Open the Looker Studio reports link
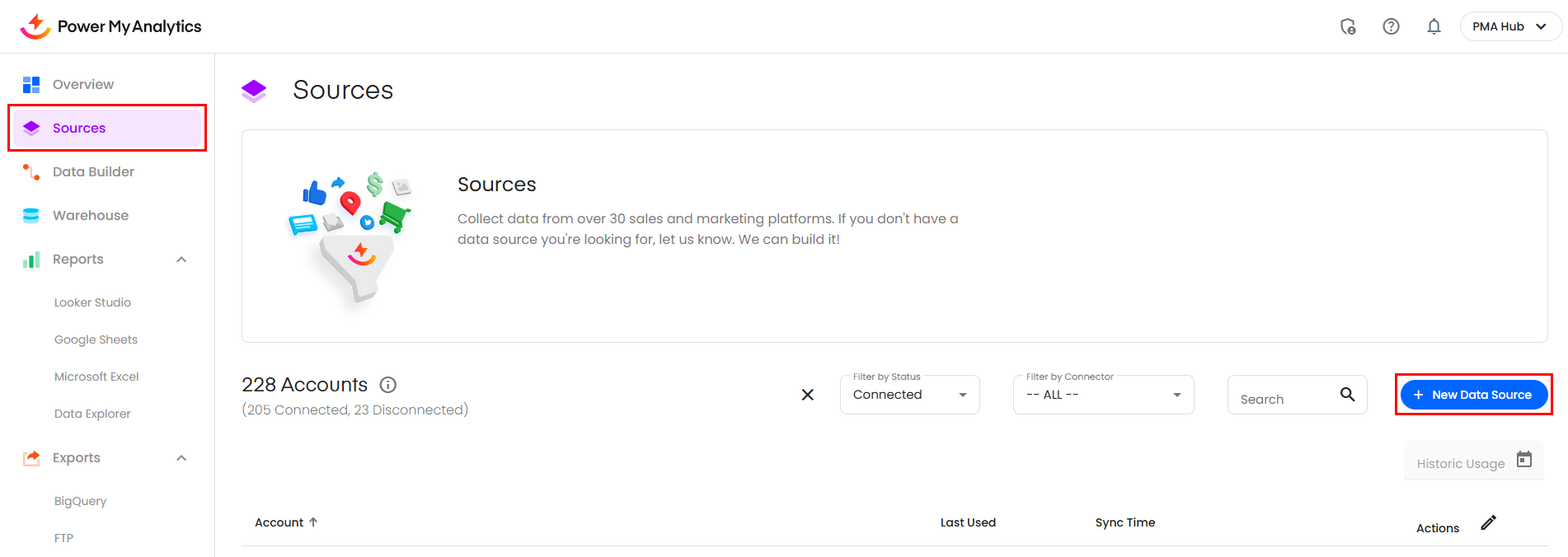This screenshot has width=1568, height=557. pyautogui.click(x=92, y=302)
